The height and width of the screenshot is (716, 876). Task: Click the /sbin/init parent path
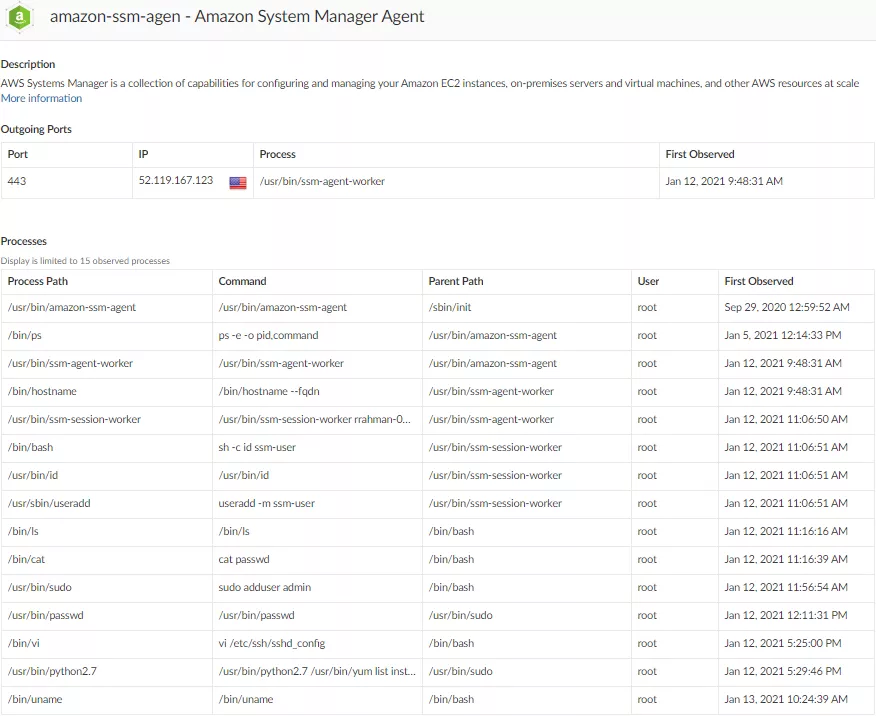pos(450,307)
